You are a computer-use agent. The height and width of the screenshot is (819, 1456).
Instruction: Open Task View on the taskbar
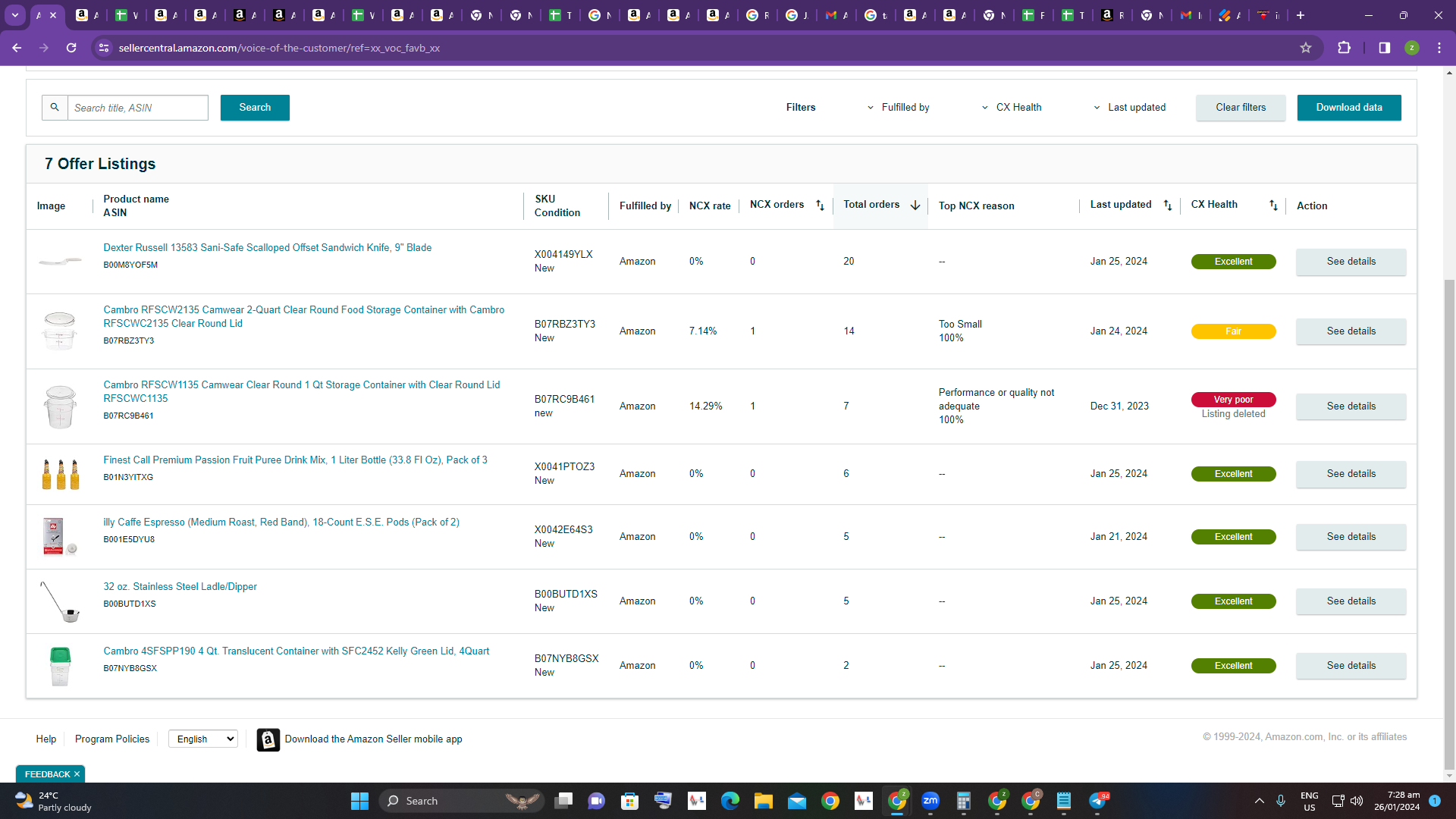563,801
